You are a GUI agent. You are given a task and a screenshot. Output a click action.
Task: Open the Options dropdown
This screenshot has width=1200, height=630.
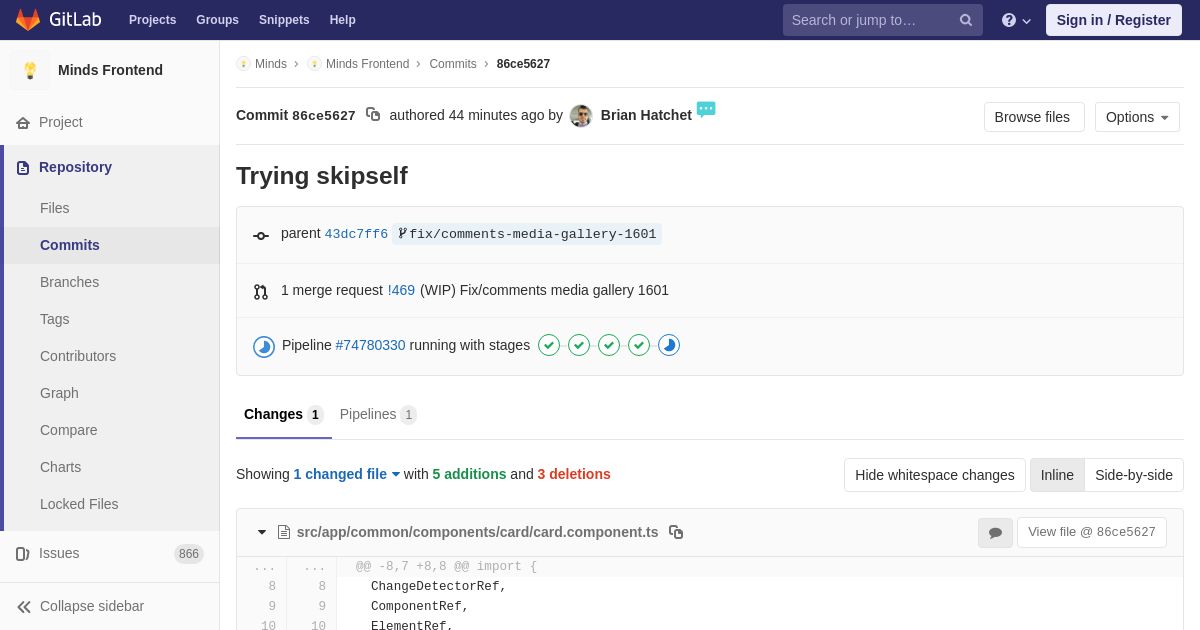pyautogui.click(x=1137, y=117)
